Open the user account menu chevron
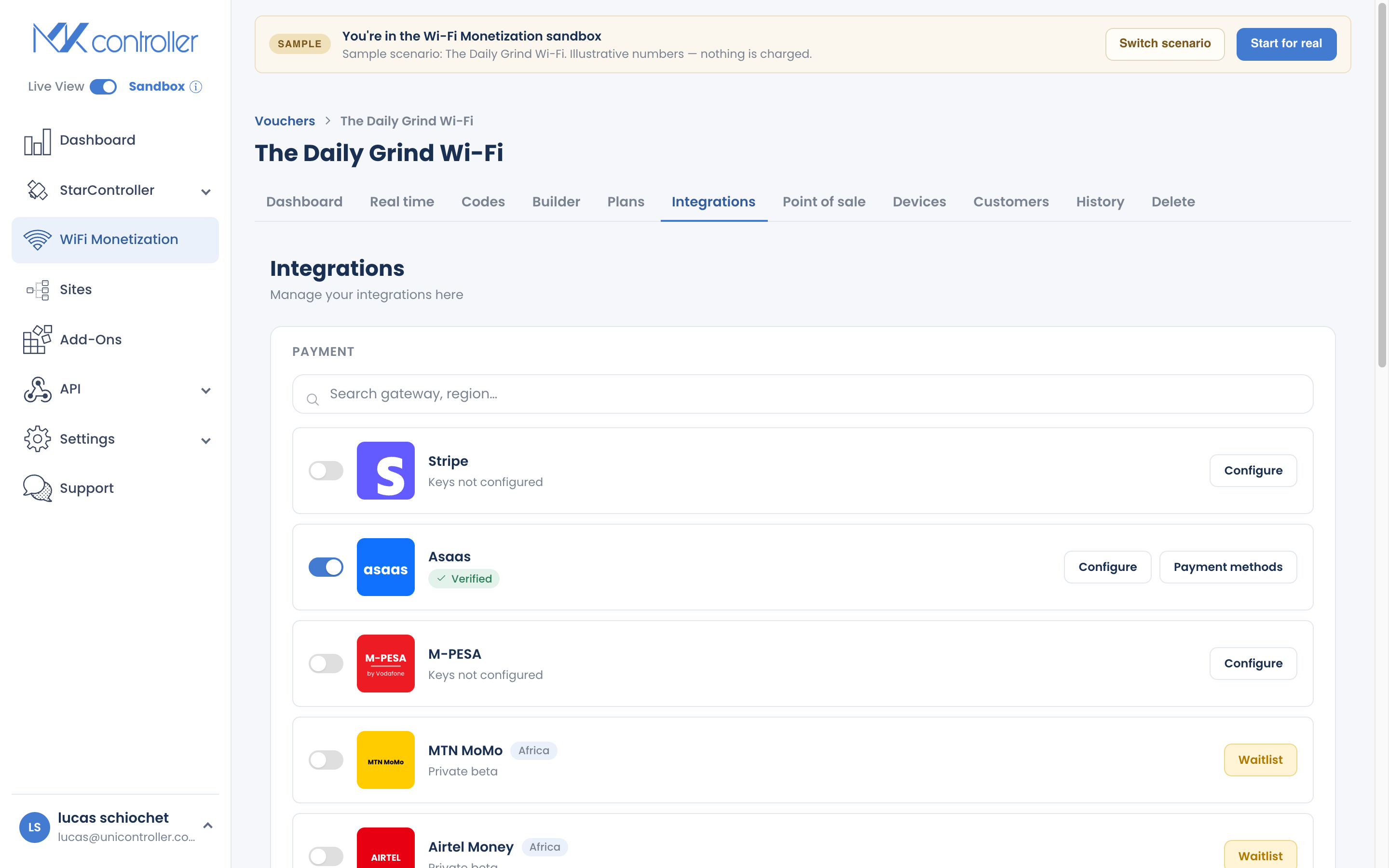 coord(208,825)
